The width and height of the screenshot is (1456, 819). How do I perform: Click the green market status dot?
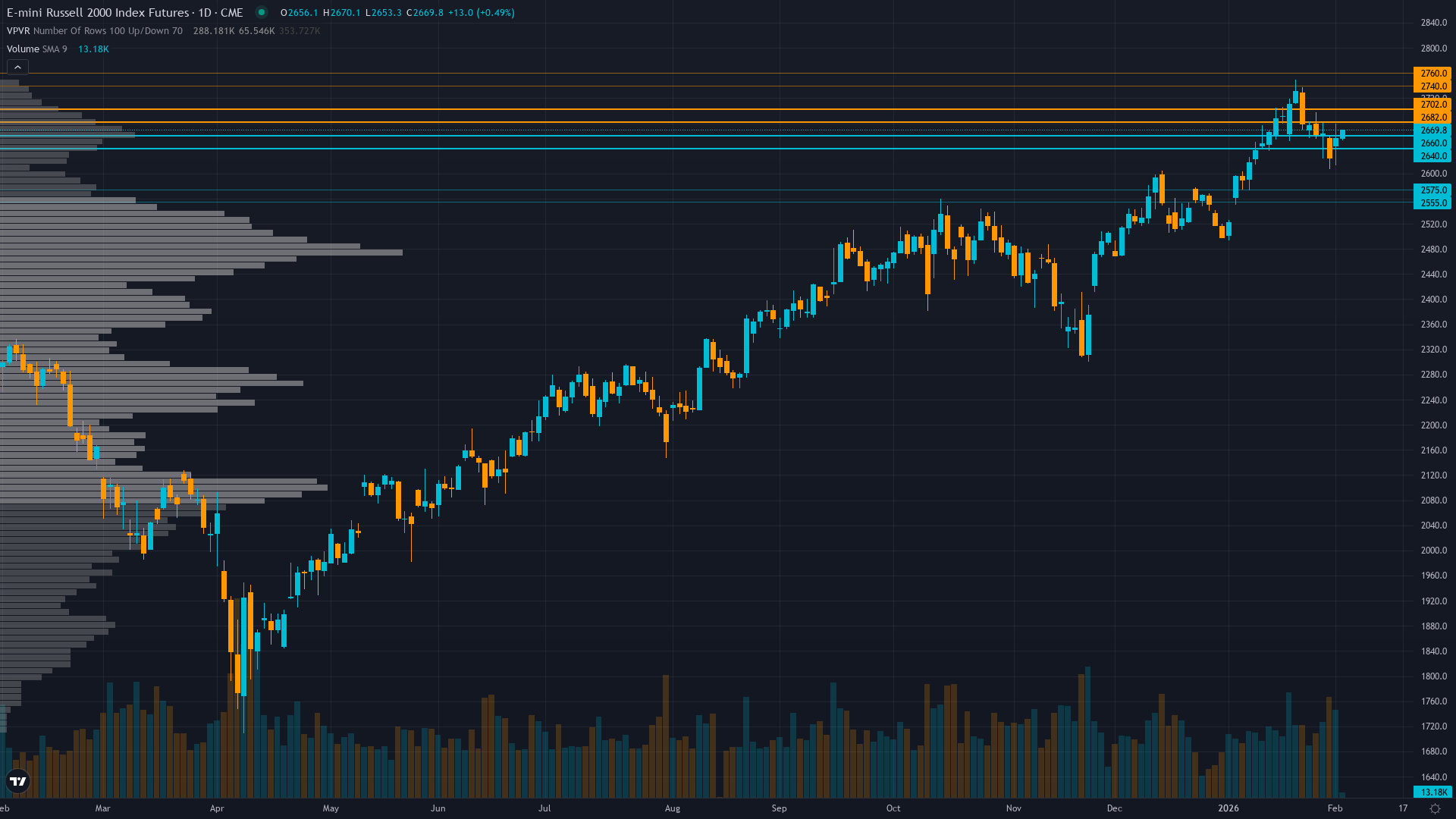pyautogui.click(x=261, y=12)
